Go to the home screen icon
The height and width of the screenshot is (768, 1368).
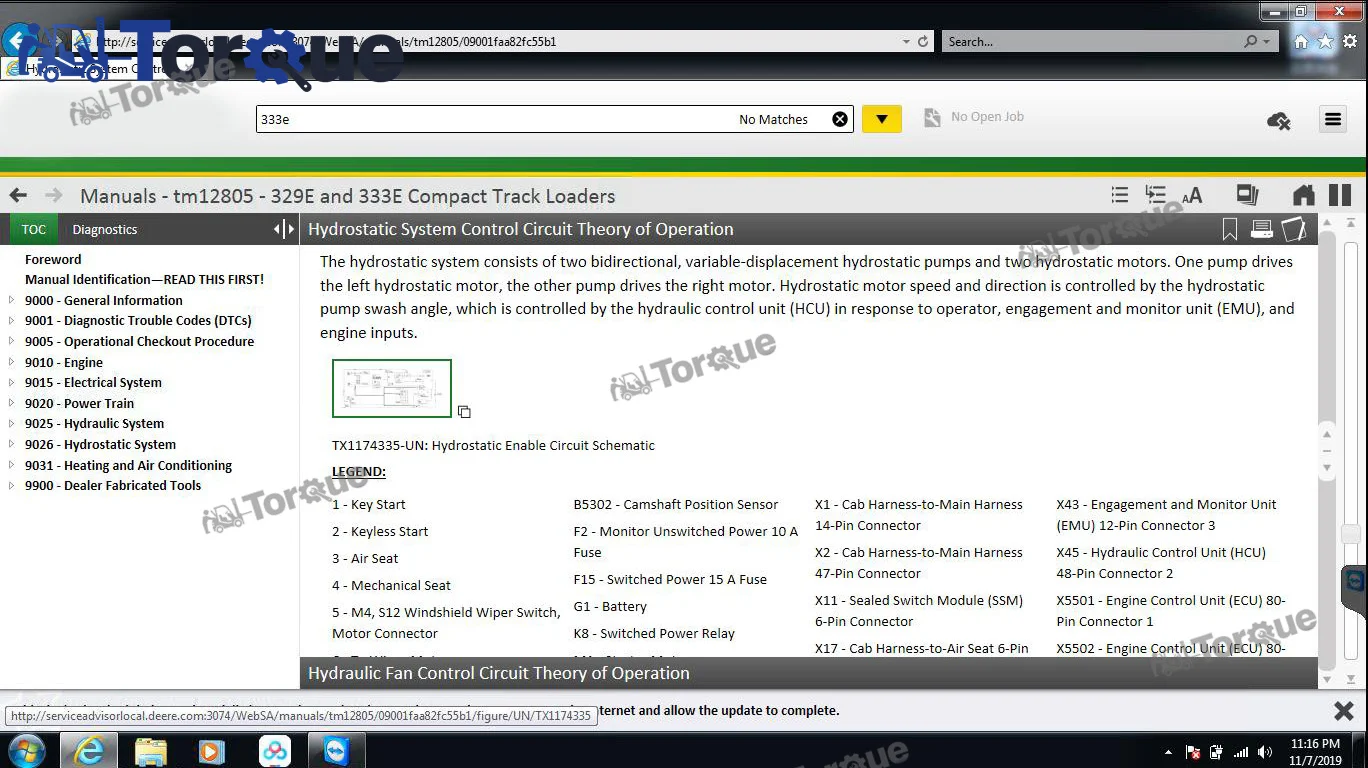click(x=1303, y=196)
